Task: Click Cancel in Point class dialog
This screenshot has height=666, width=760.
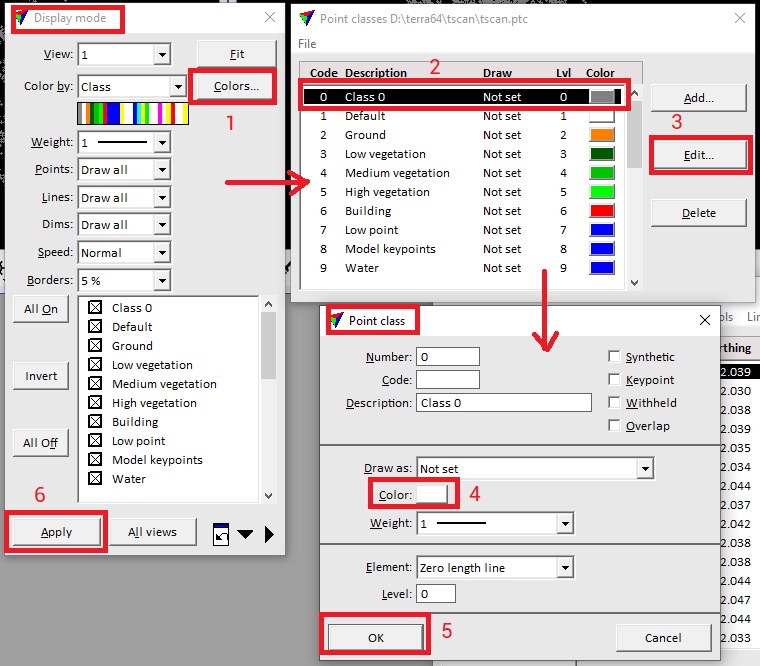Action: point(663,637)
